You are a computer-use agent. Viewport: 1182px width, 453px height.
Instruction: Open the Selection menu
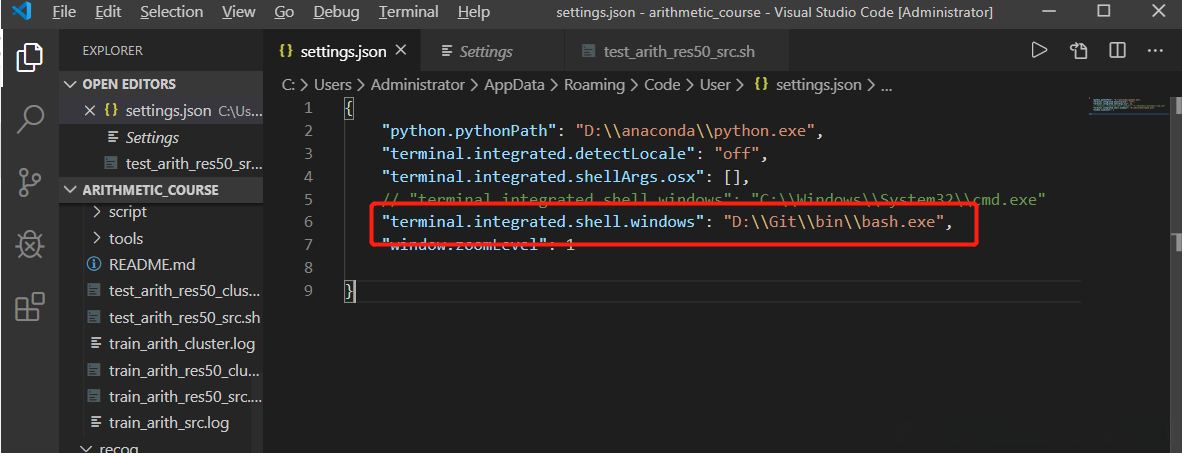(x=169, y=12)
